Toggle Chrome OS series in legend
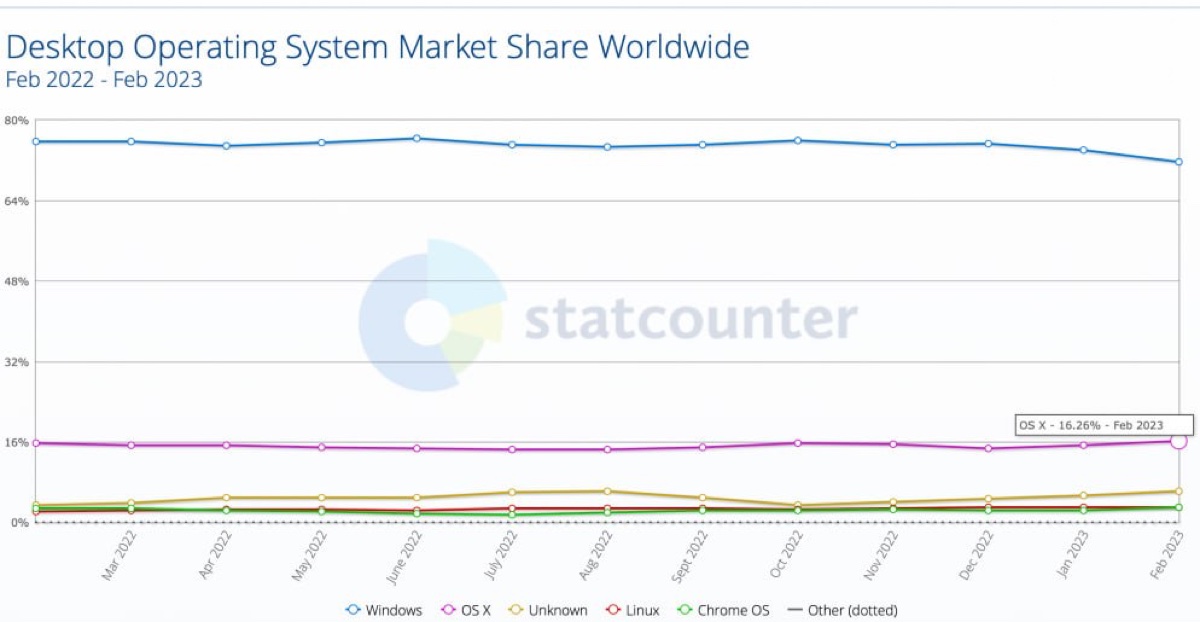Screen dimensions: 1200x622 pyautogui.click(x=725, y=610)
